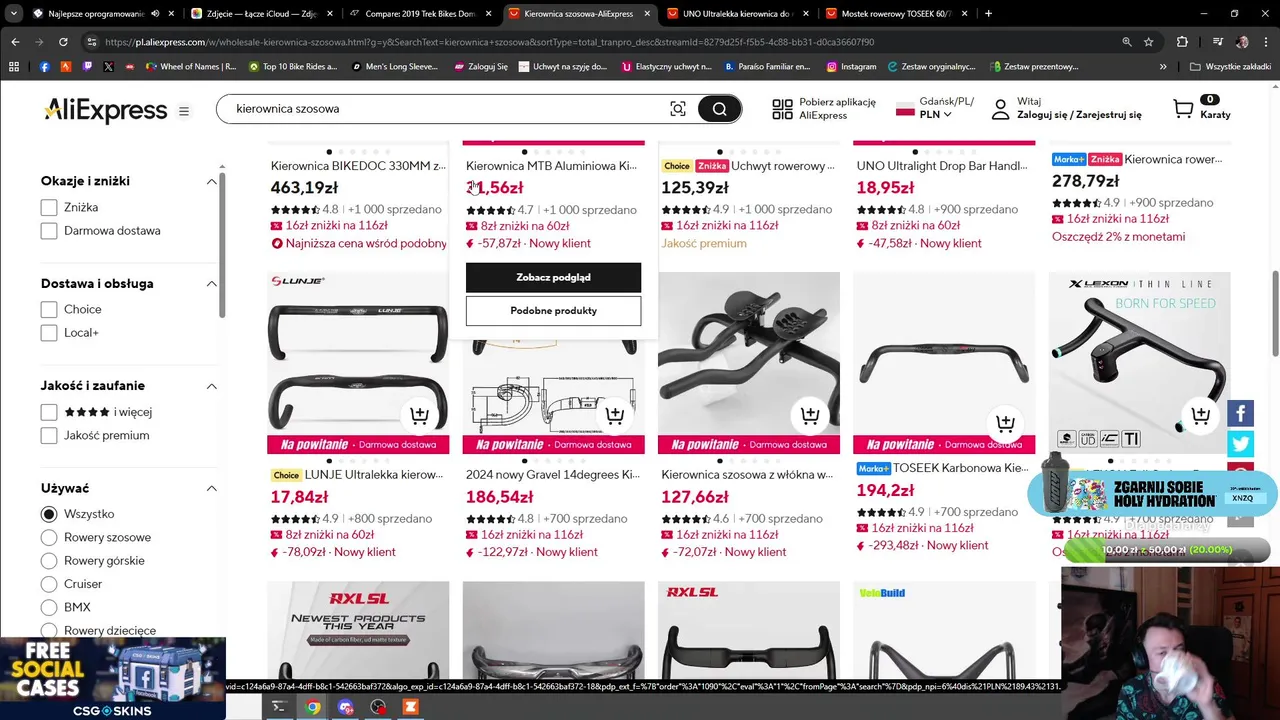1280x720 pixels.
Task: Click the AliExpress logo
Action: tap(105, 110)
